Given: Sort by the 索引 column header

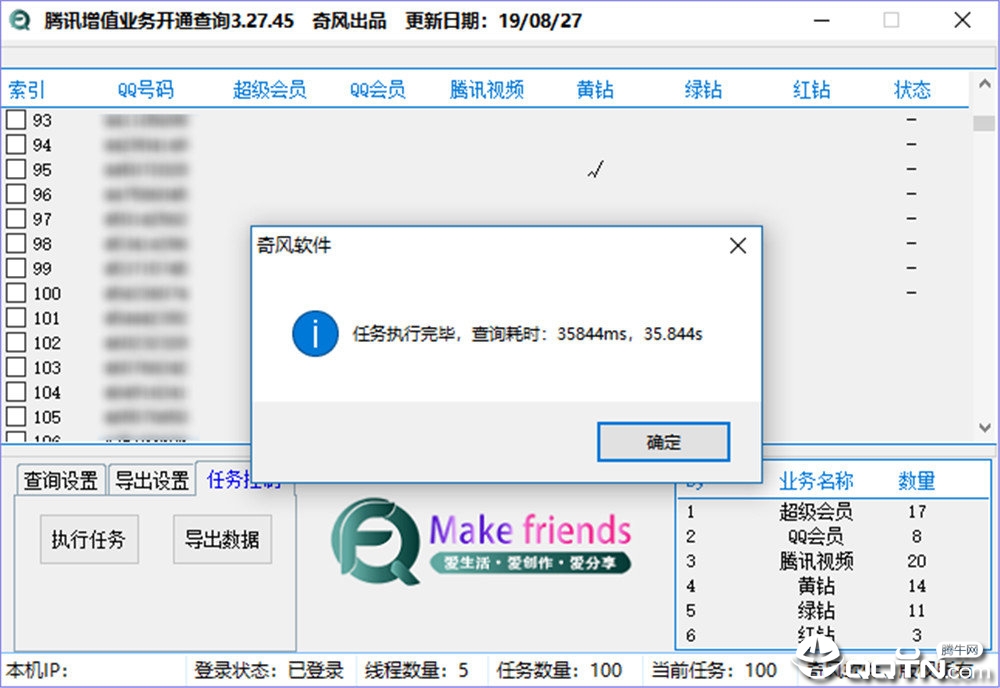Looking at the screenshot, I should coord(26,90).
